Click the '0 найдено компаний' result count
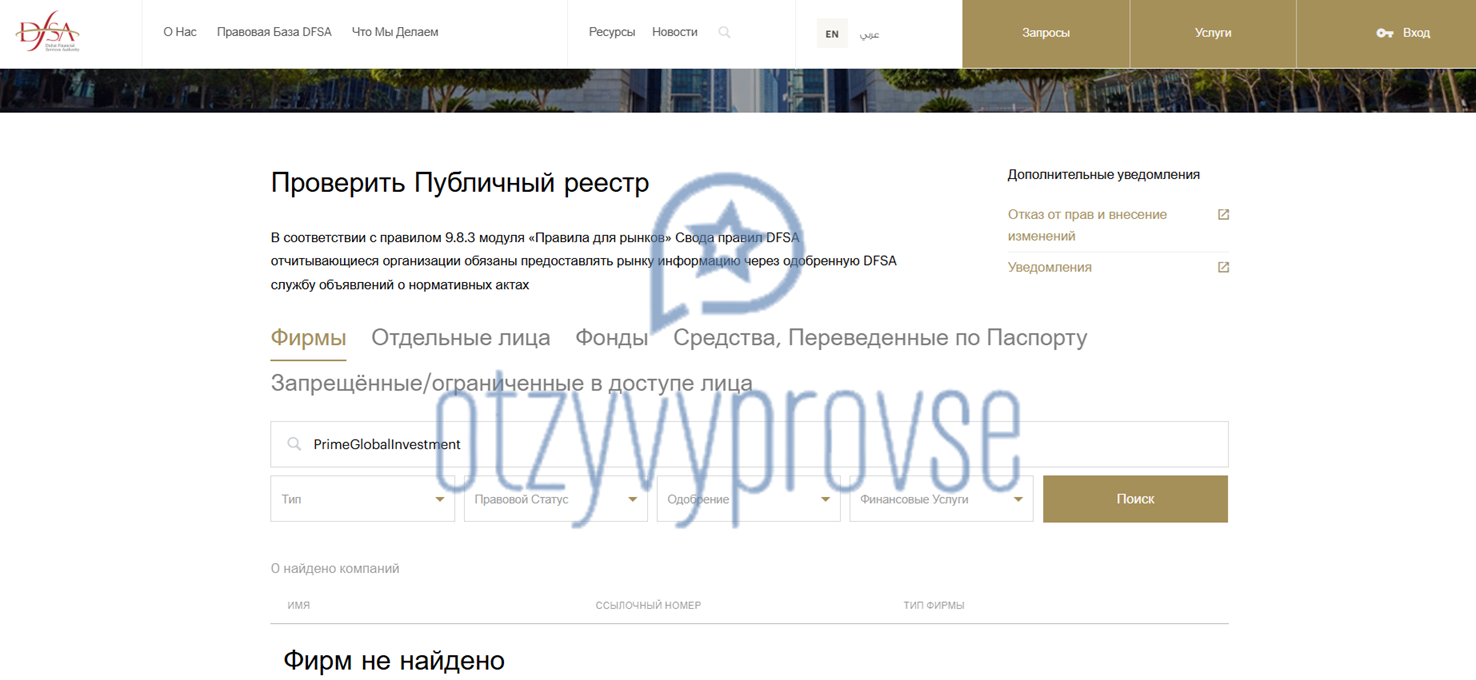 click(335, 569)
